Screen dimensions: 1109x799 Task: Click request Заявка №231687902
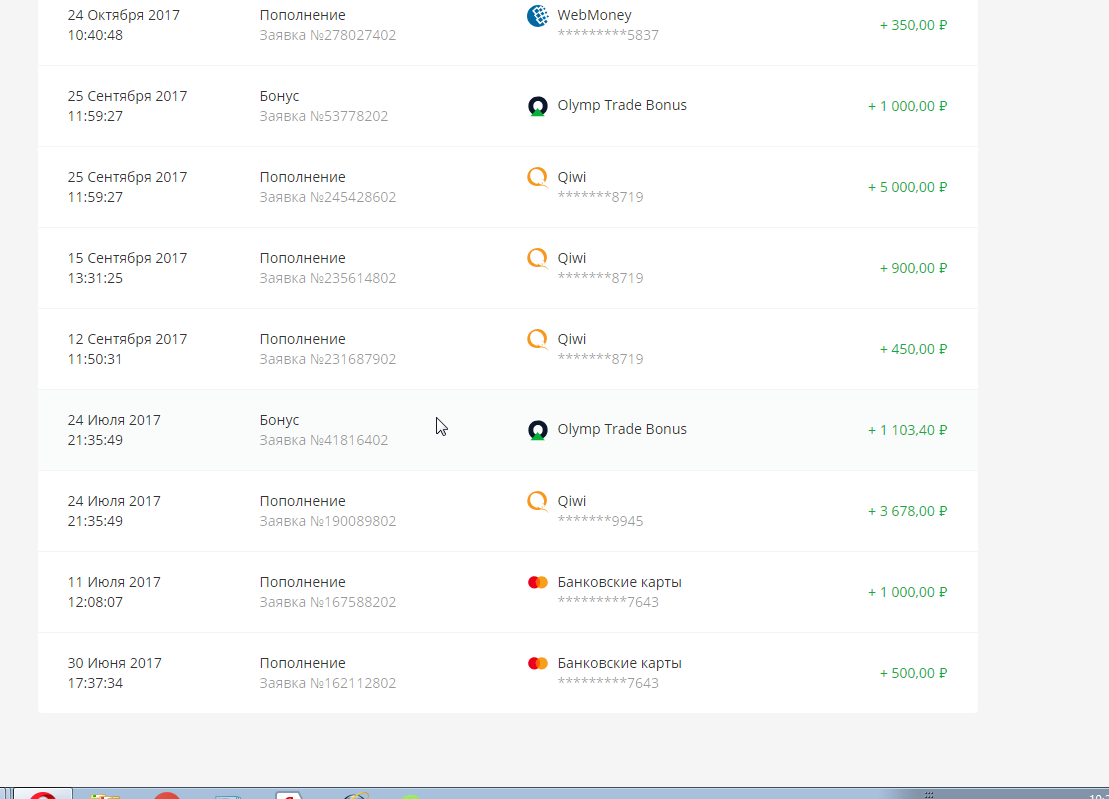[x=327, y=359]
